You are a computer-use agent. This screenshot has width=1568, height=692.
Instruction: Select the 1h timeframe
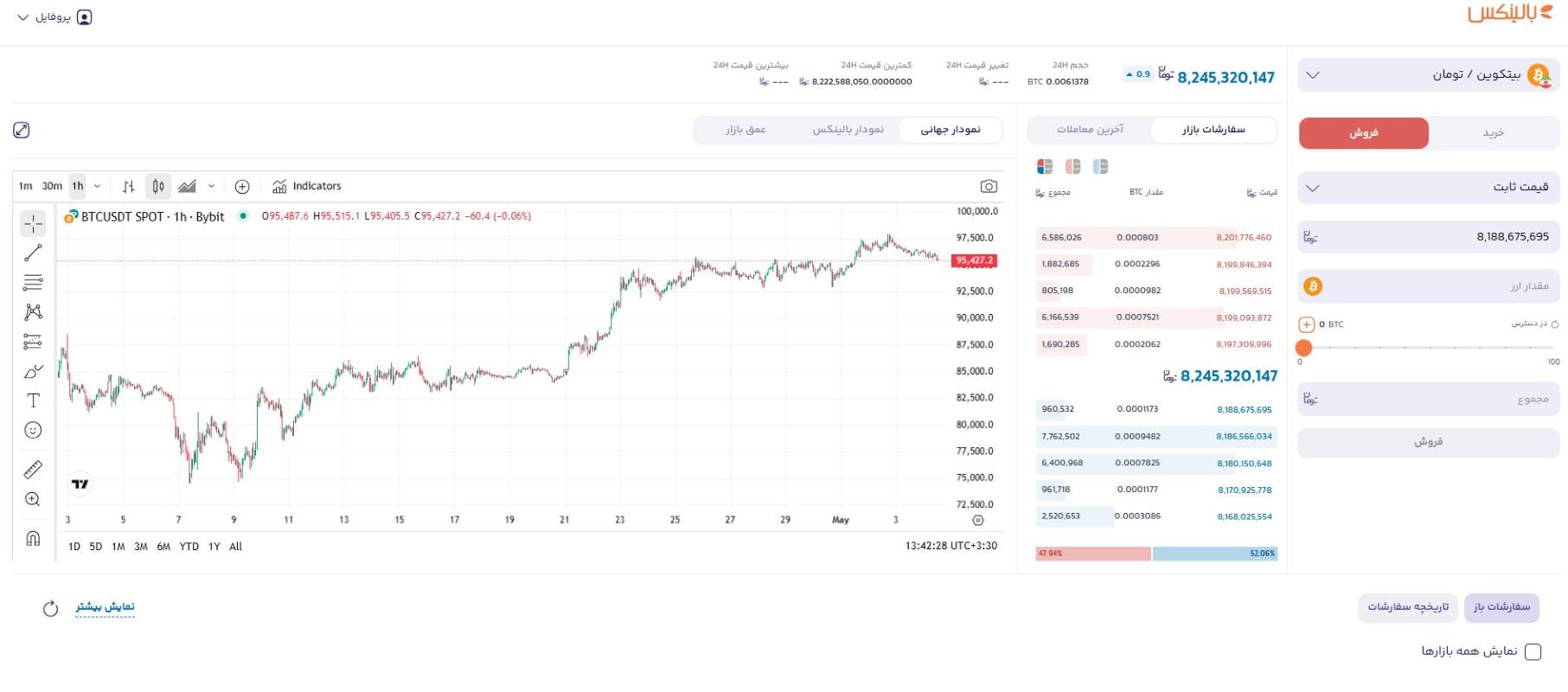pyautogui.click(x=78, y=186)
